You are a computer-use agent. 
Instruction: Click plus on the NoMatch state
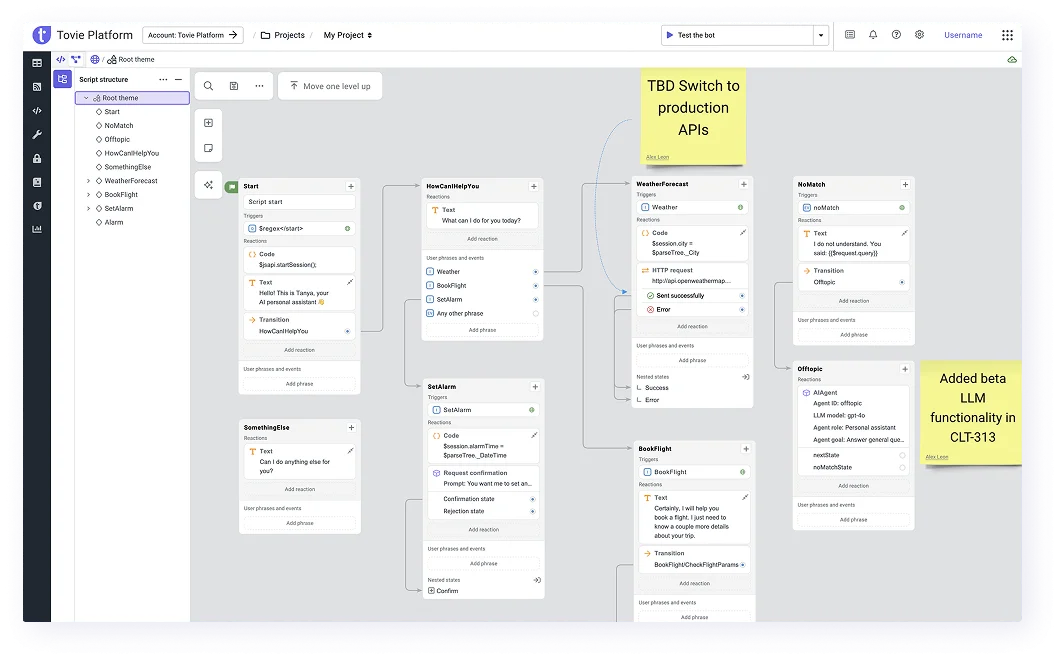coord(905,184)
